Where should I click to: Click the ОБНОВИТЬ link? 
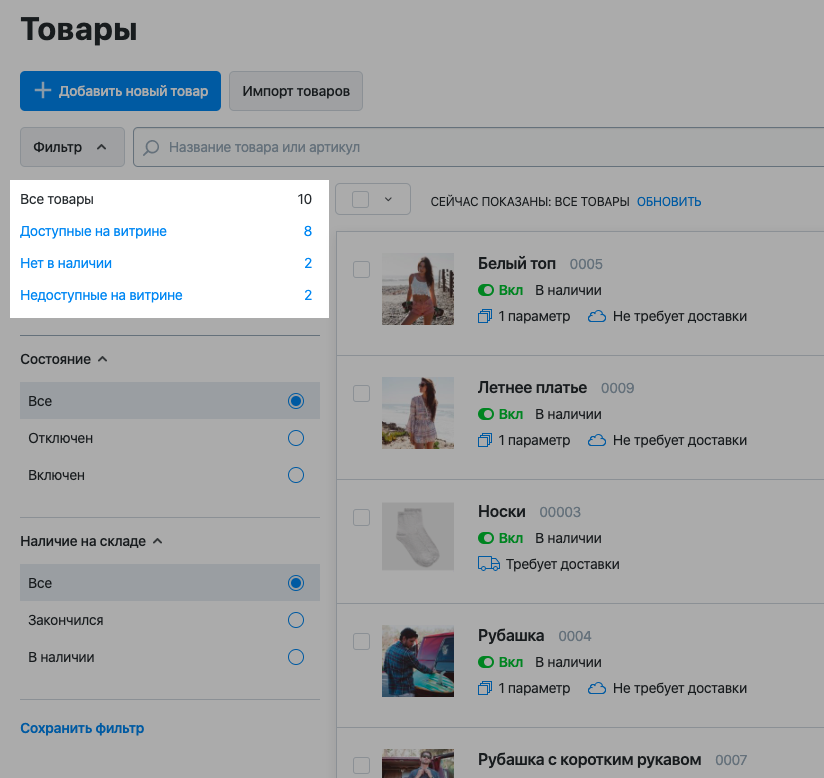669,202
